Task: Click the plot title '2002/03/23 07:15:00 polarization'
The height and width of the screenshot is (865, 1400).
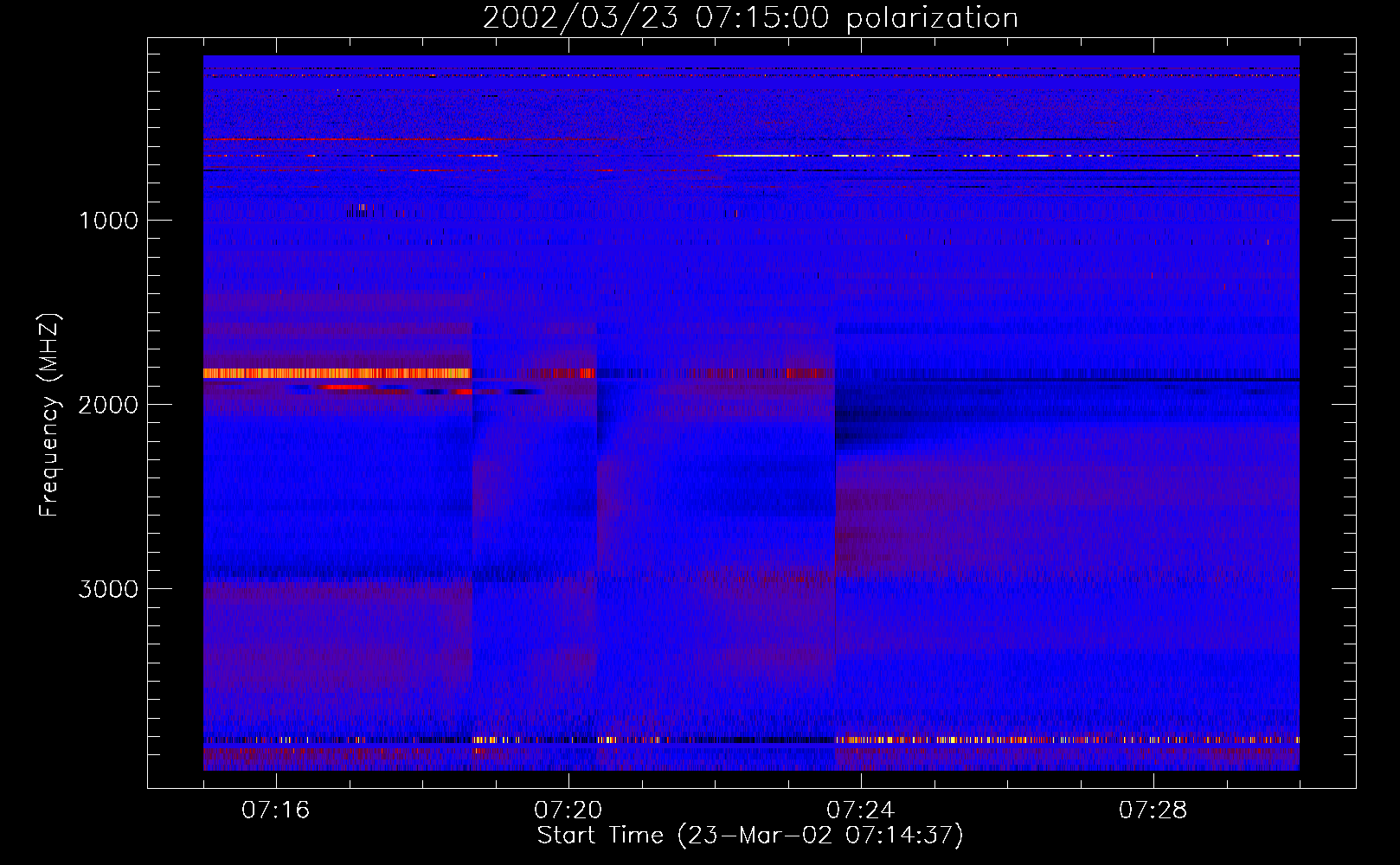Action: 750,18
